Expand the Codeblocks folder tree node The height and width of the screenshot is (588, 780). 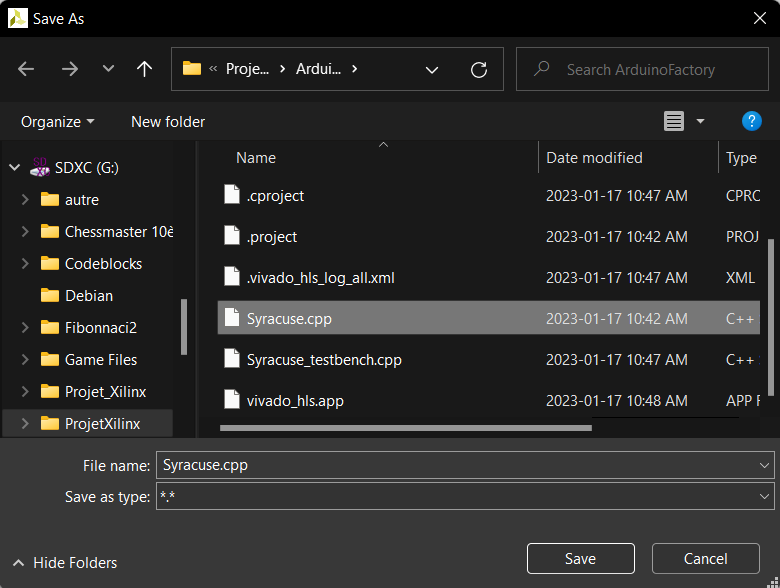click(x=25, y=264)
